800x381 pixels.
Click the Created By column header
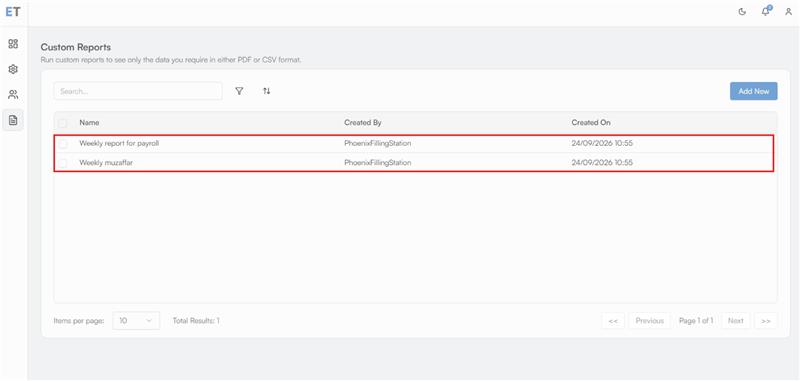pos(363,123)
